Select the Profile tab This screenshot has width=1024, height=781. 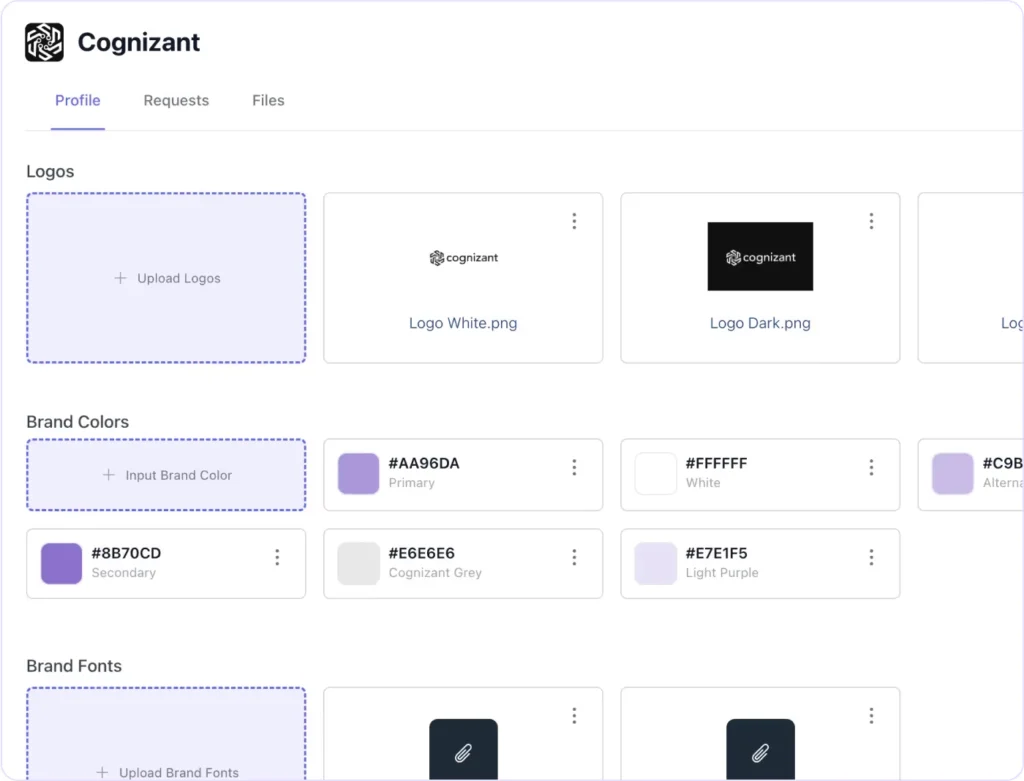[x=78, y=100]
